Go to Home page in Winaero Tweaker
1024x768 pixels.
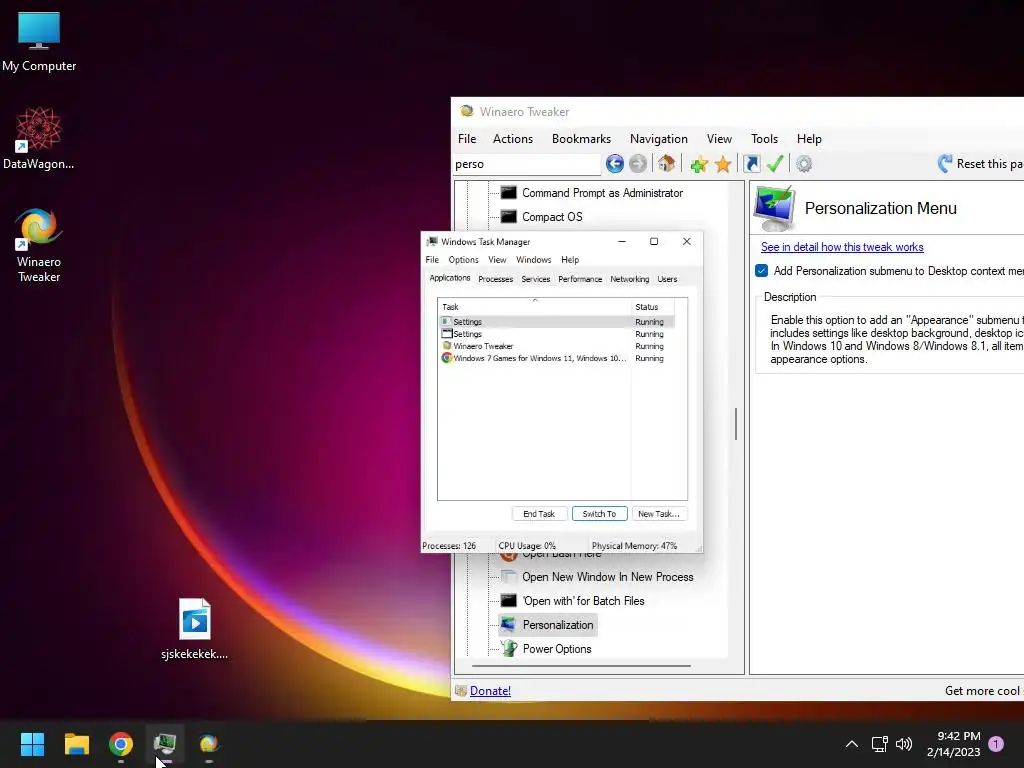666,163
